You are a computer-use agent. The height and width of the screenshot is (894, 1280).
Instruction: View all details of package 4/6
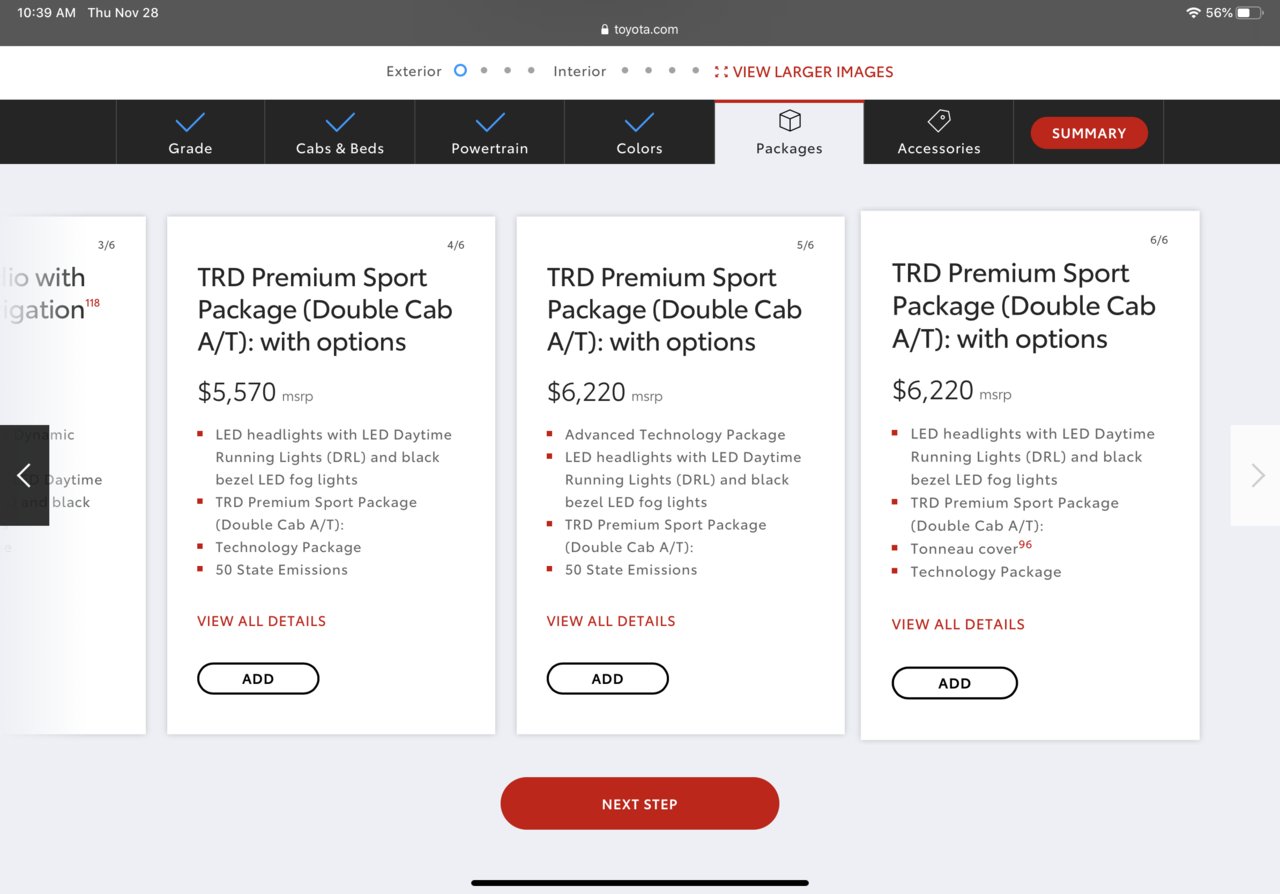click(x=261, y=621)
